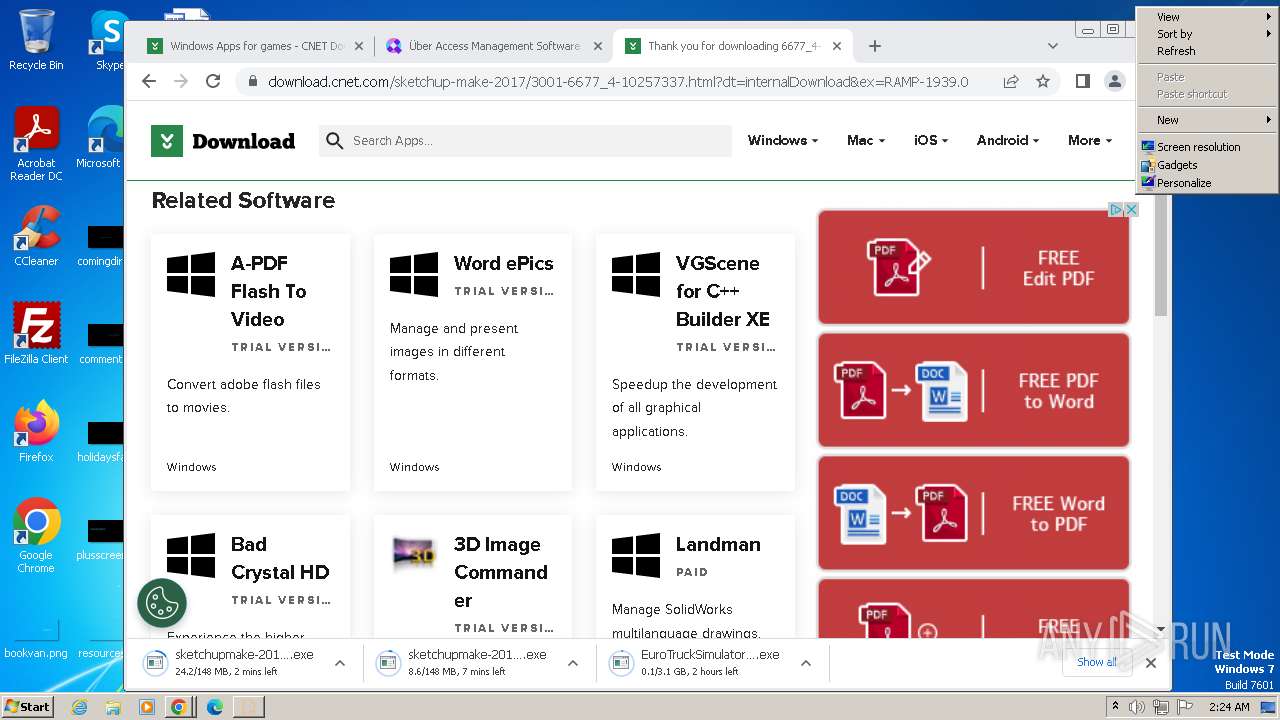
Task: Expand the More dropdown menu
Action: coord(1090,141)
